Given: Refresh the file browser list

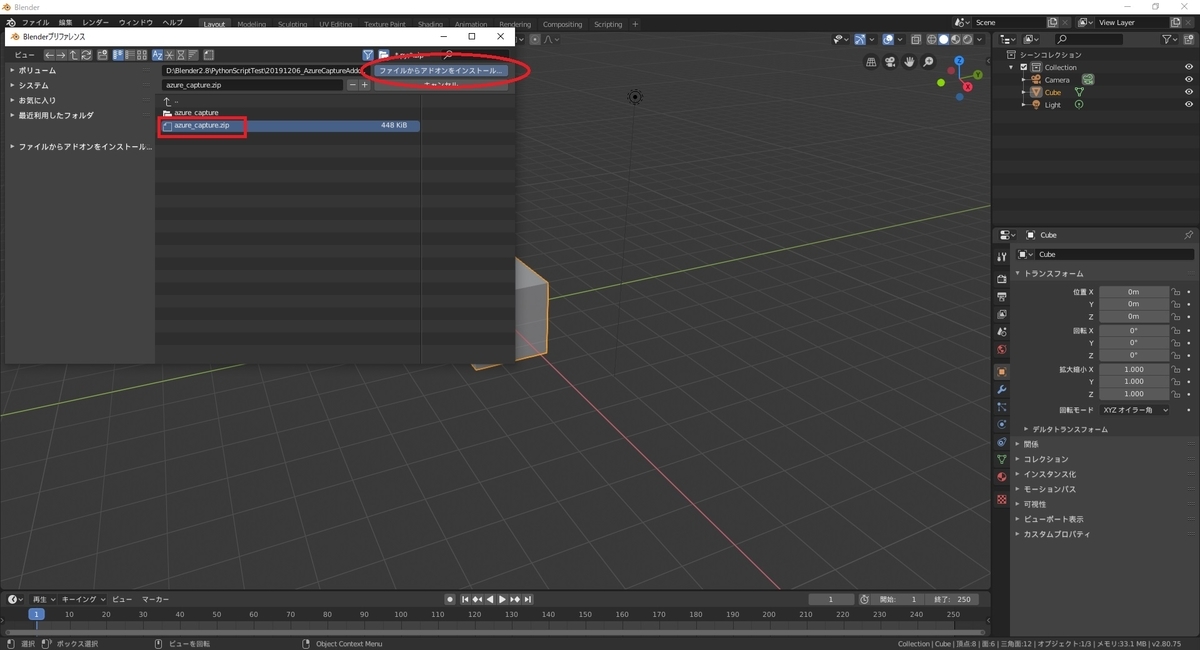Looking at the screenshot, I should pyautogui.click(x=86, y=55).
